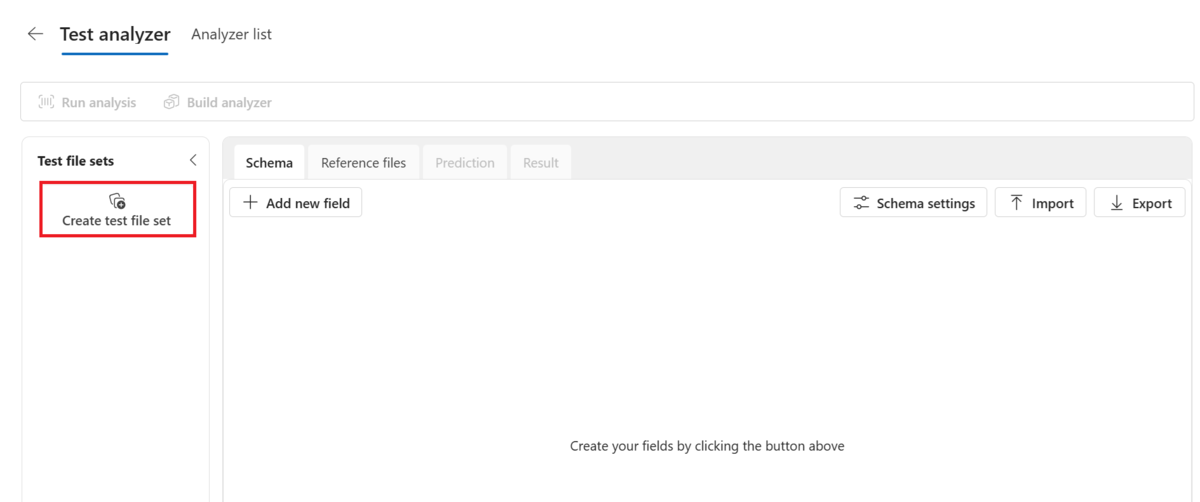Select the Prediction tab
Image resolution: width=1200 pixels, height=502 pixels.
click(465, 163)
